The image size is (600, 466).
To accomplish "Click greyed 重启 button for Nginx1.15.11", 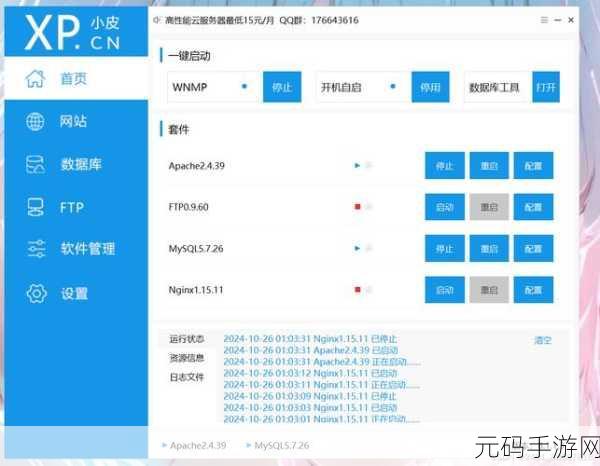I will [489, 290].
